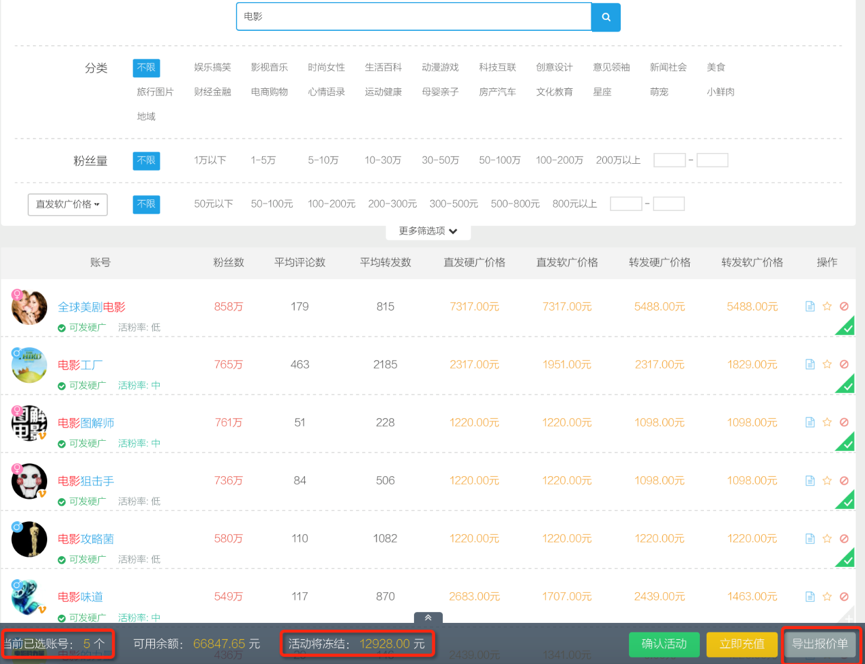This screenshot has height=664, width=865.
Task: Expand 更多筛选项 filter options
Action: pyautogui.click(x=428, y=231)
